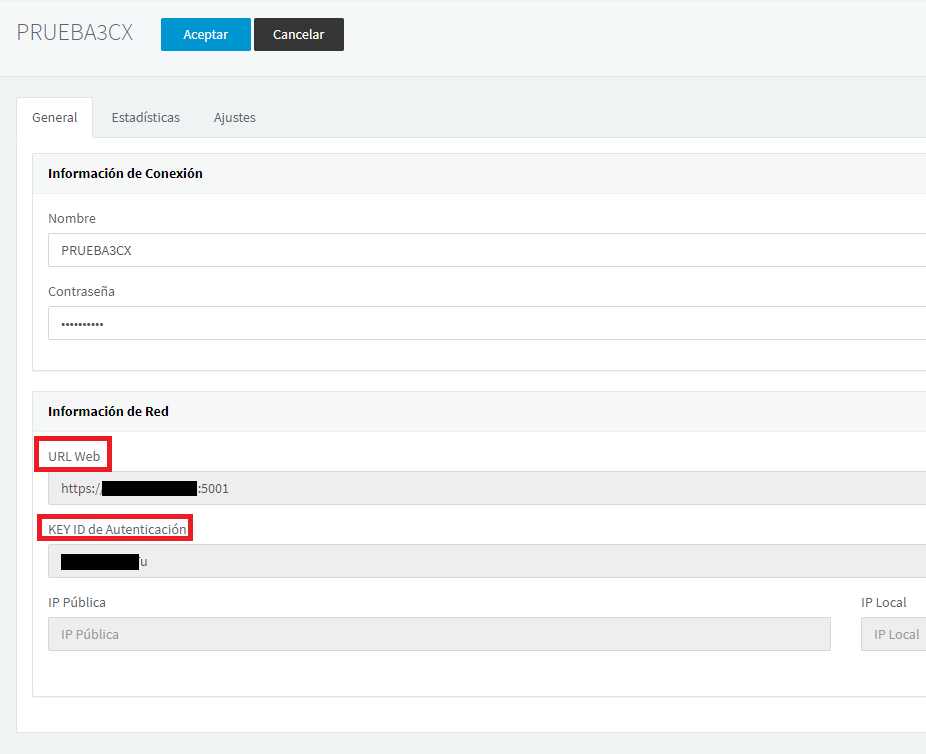Image resolution: width=926 pixels, height=754 pixels.
Task: Click the IP Pública input box
Action: 439,634
